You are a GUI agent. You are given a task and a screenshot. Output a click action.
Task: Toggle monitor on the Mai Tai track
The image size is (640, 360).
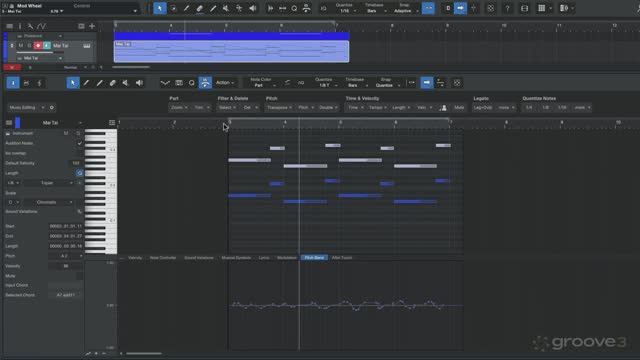click(x=47, y=46)
